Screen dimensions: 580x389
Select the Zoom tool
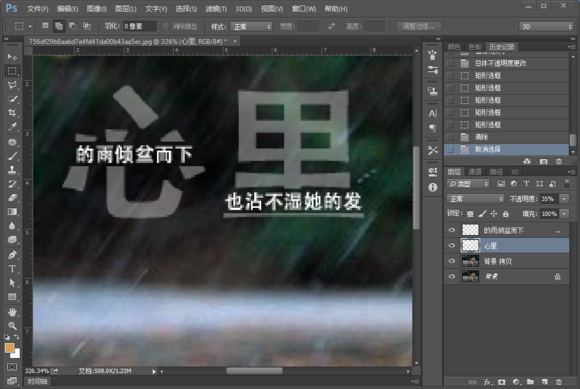[12, 326]
